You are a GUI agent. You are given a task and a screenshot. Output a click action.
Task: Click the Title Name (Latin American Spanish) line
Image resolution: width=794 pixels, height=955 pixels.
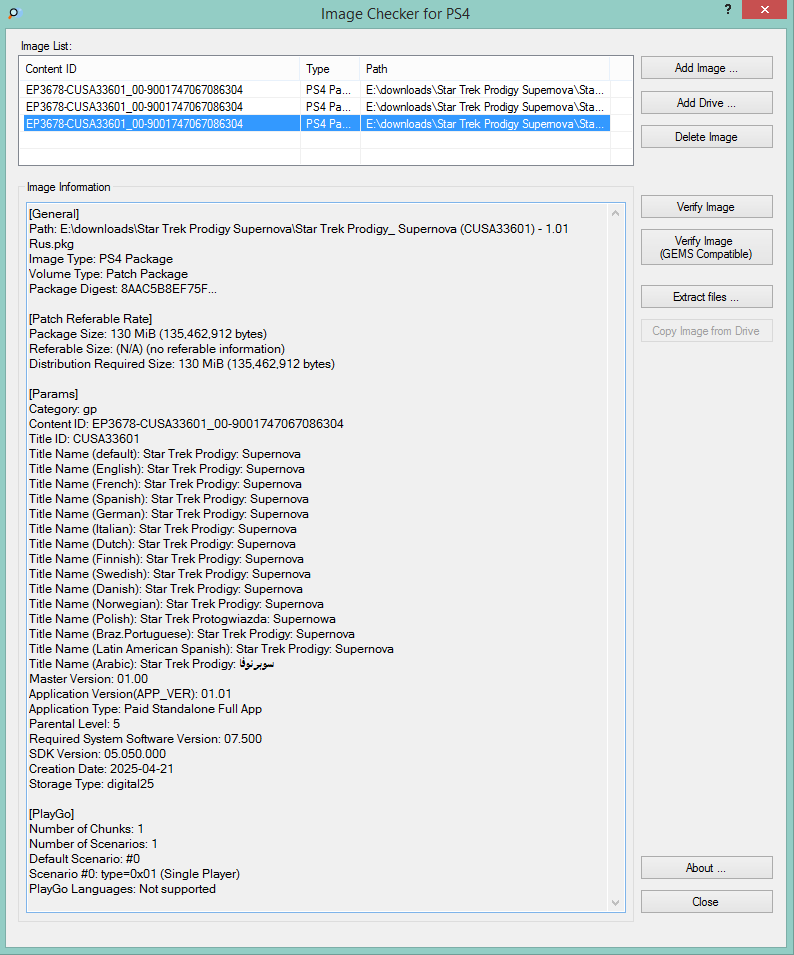pos(211,649)
